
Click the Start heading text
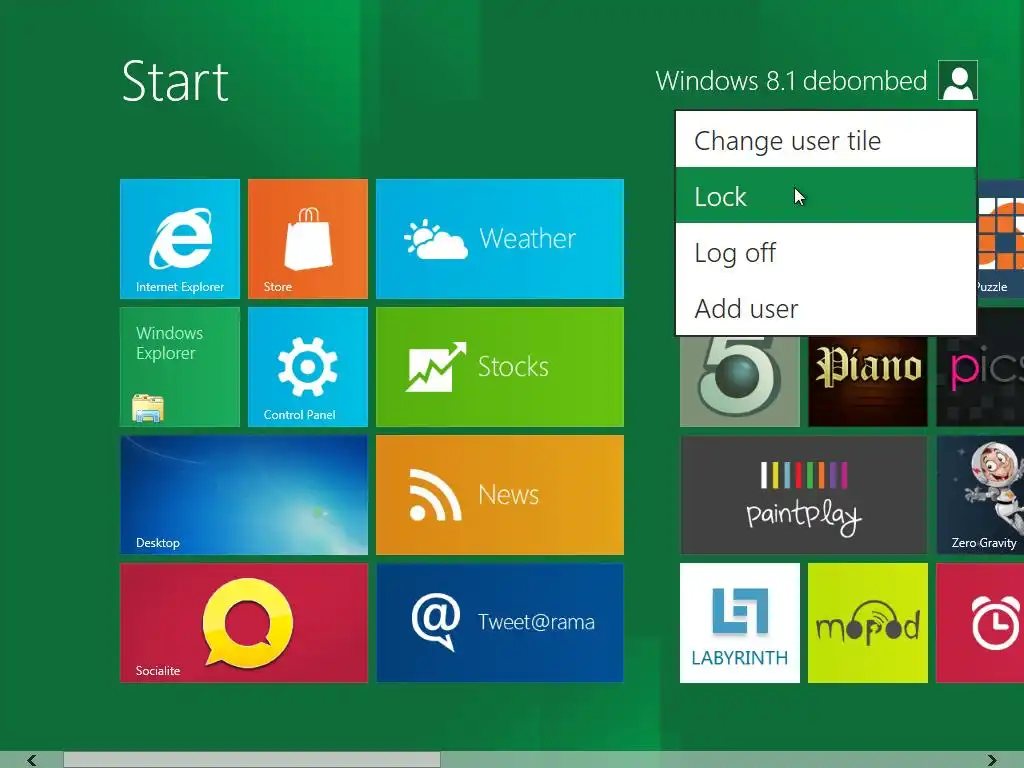pyautogui.click(x=175, y=82)
